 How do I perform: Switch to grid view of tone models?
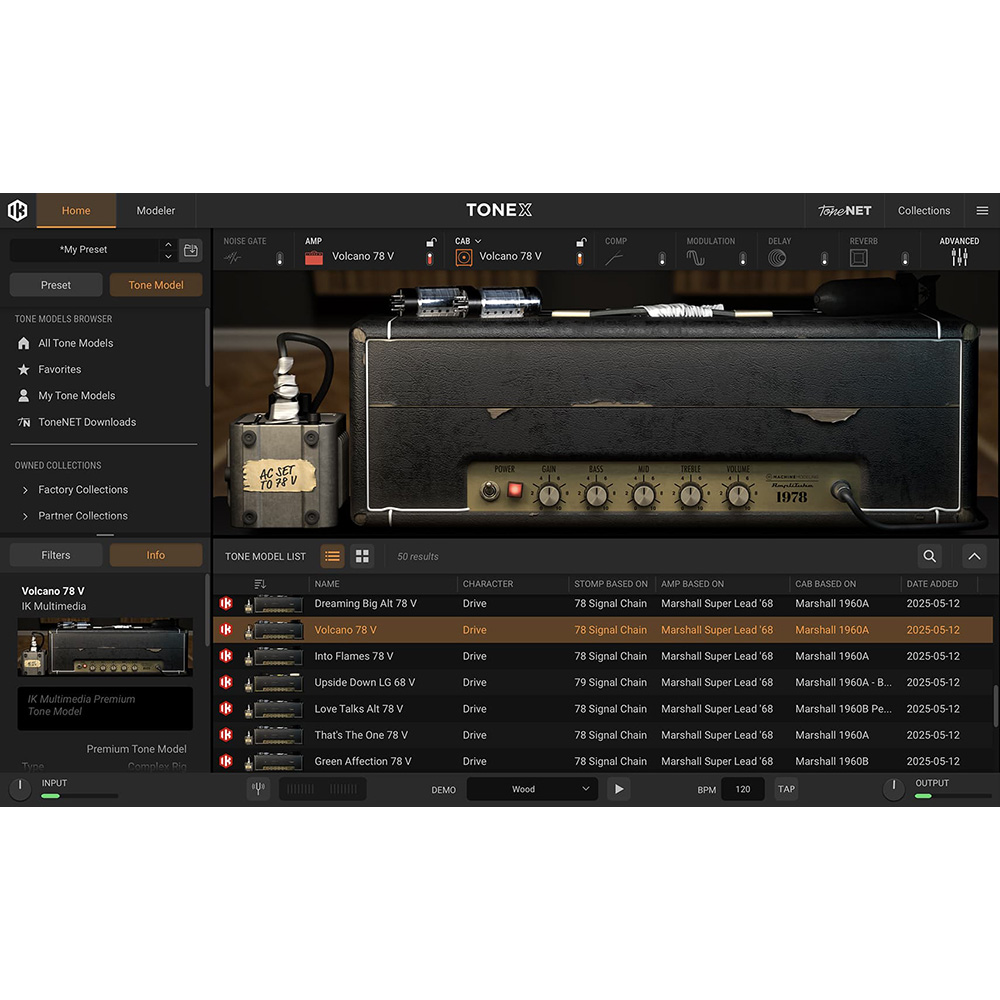(362, 557)
